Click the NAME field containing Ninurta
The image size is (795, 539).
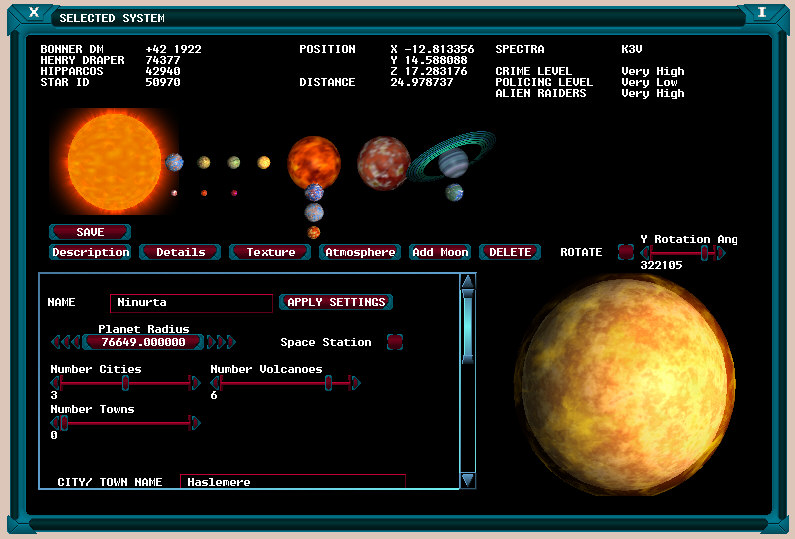coord(191,303)
